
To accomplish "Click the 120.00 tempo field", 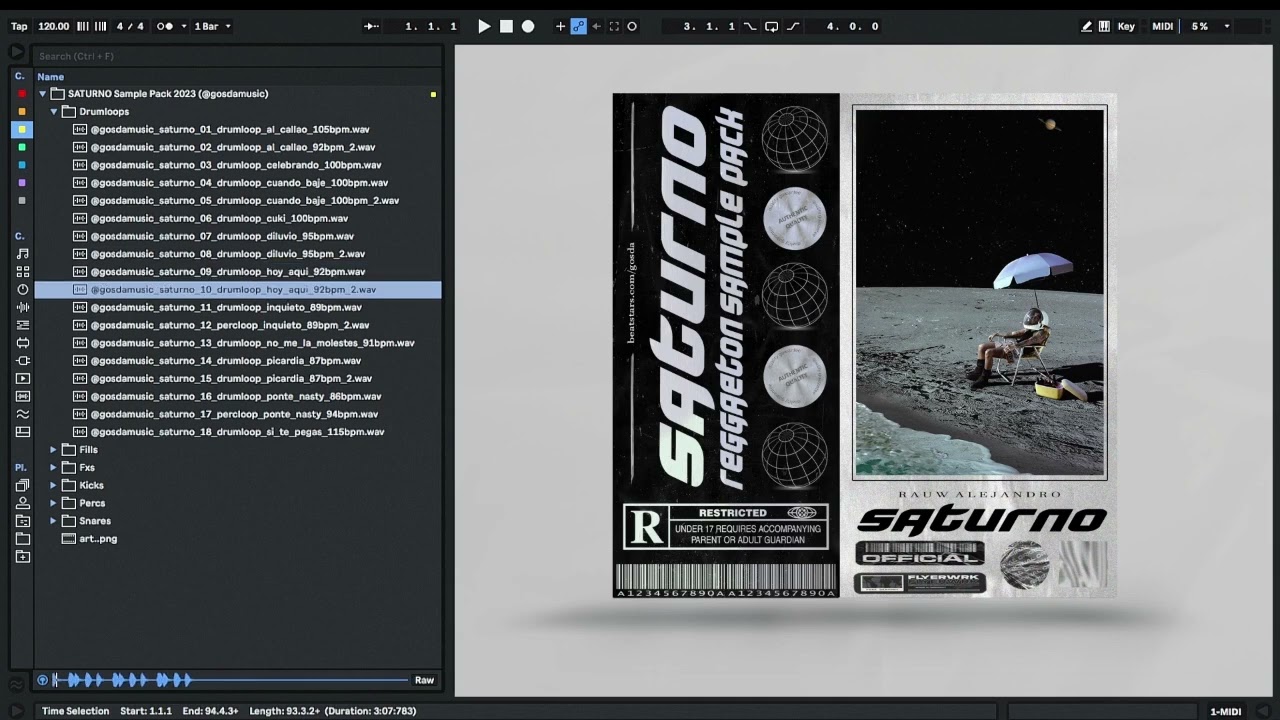I will tap(54, 27).
